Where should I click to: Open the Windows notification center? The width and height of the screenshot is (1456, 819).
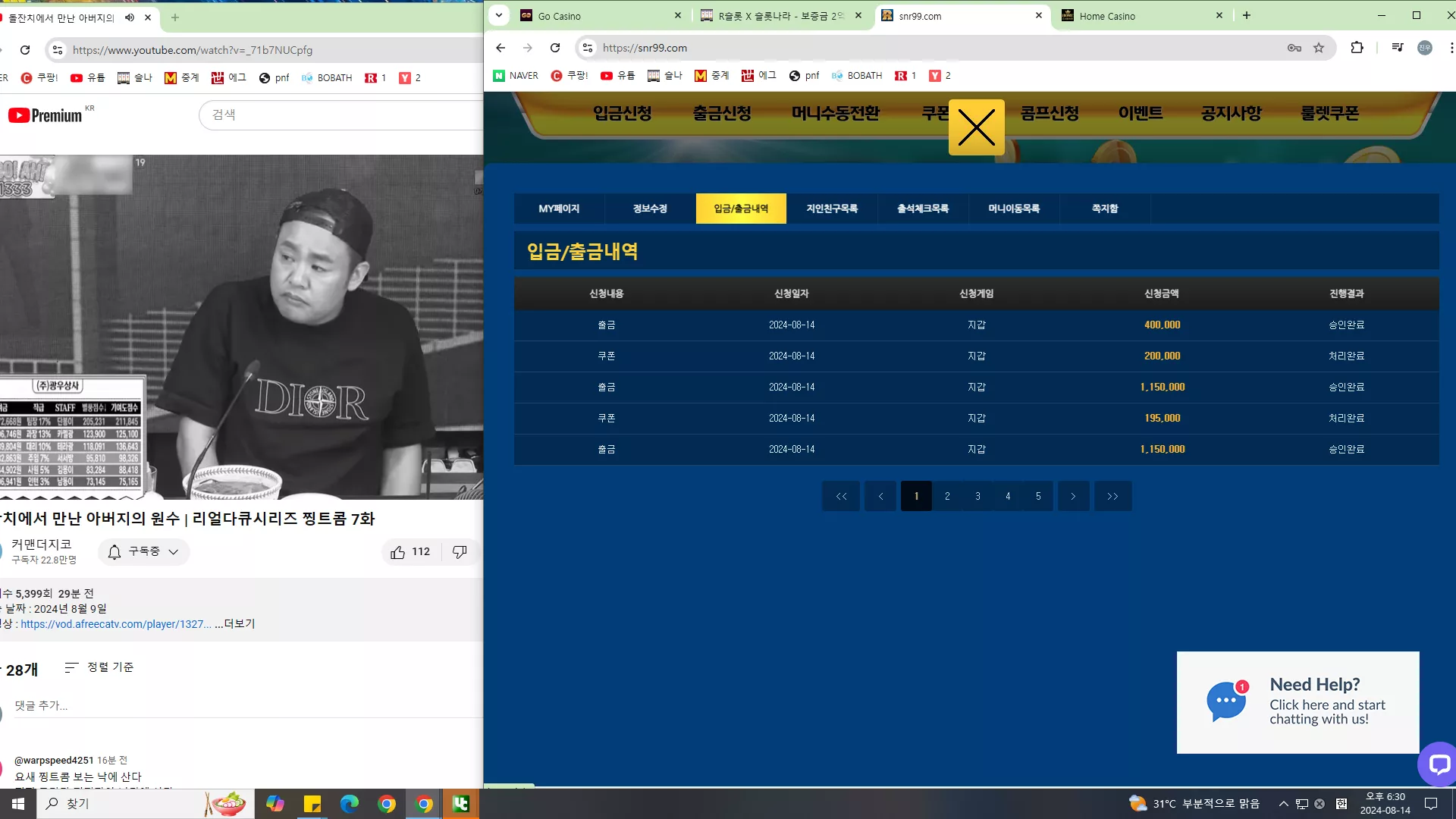pyautogui.click(x=1431, y=804)
